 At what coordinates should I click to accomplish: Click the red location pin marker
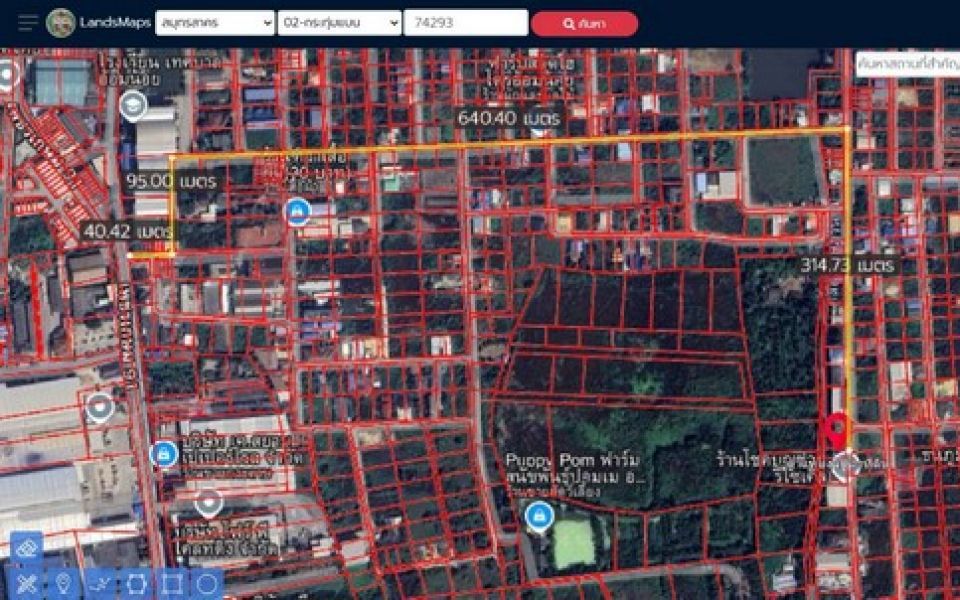[837, 431]
